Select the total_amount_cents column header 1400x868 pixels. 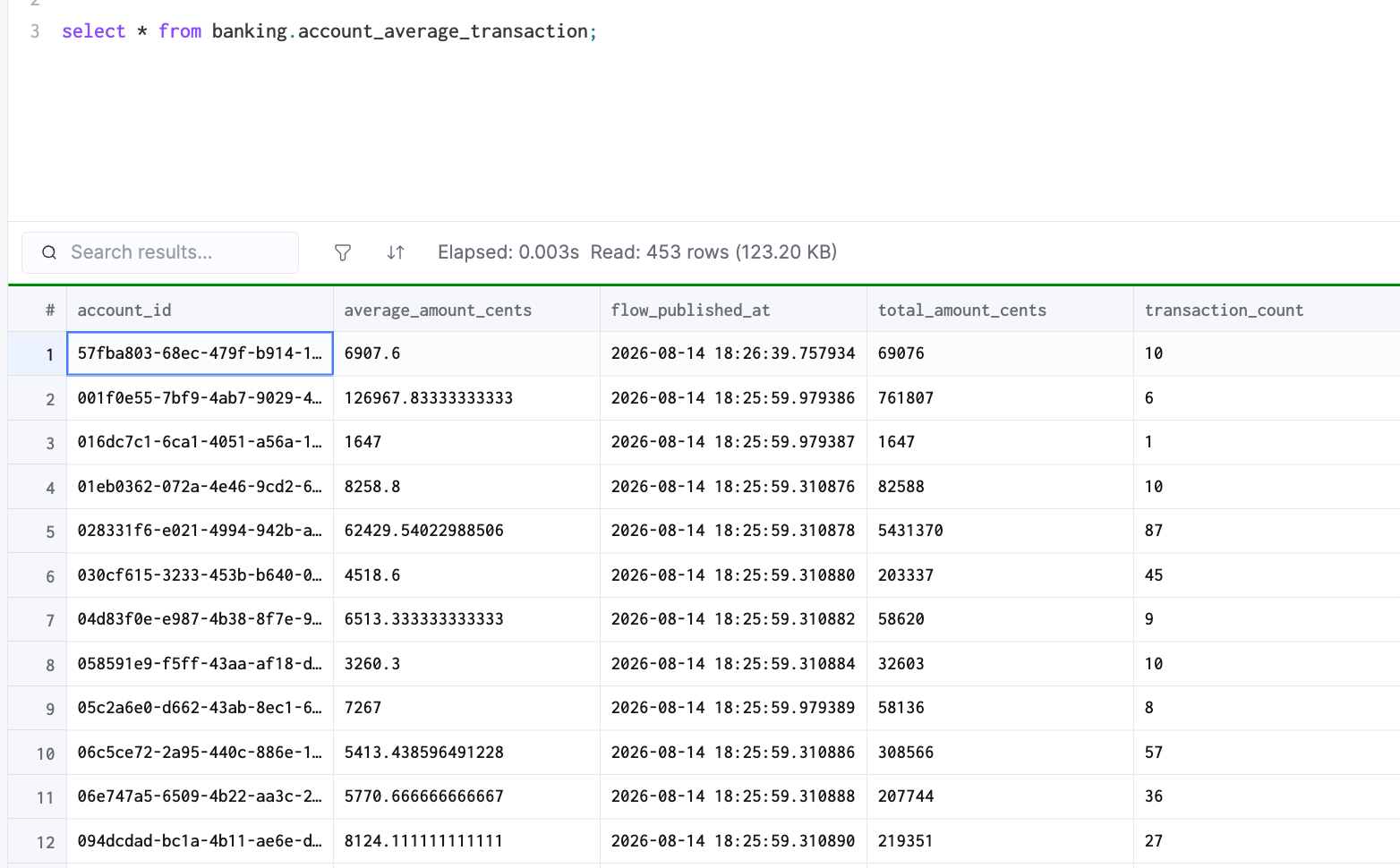click(1000, 310)
